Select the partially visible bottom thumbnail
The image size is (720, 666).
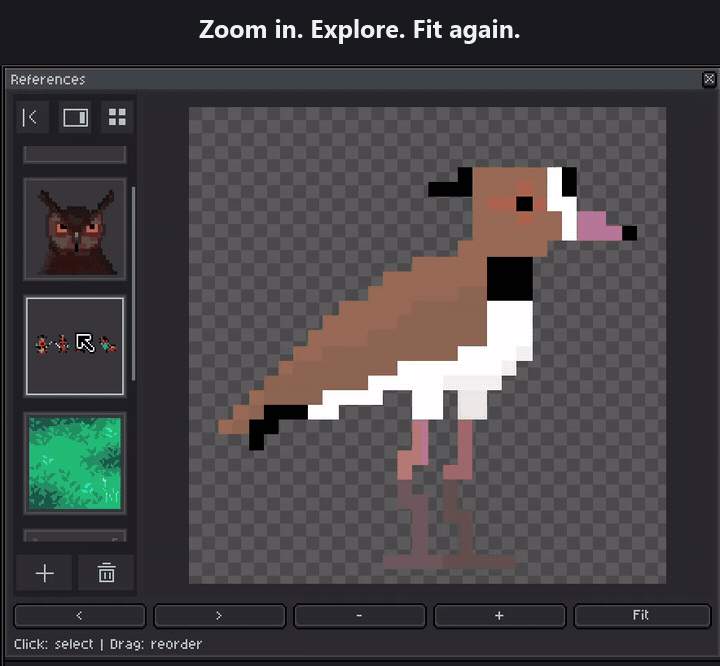click(75, 536)
